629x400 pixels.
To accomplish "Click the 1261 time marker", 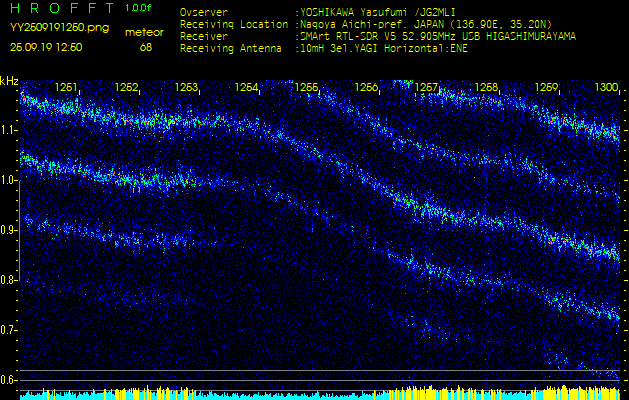I will [67, 88].
